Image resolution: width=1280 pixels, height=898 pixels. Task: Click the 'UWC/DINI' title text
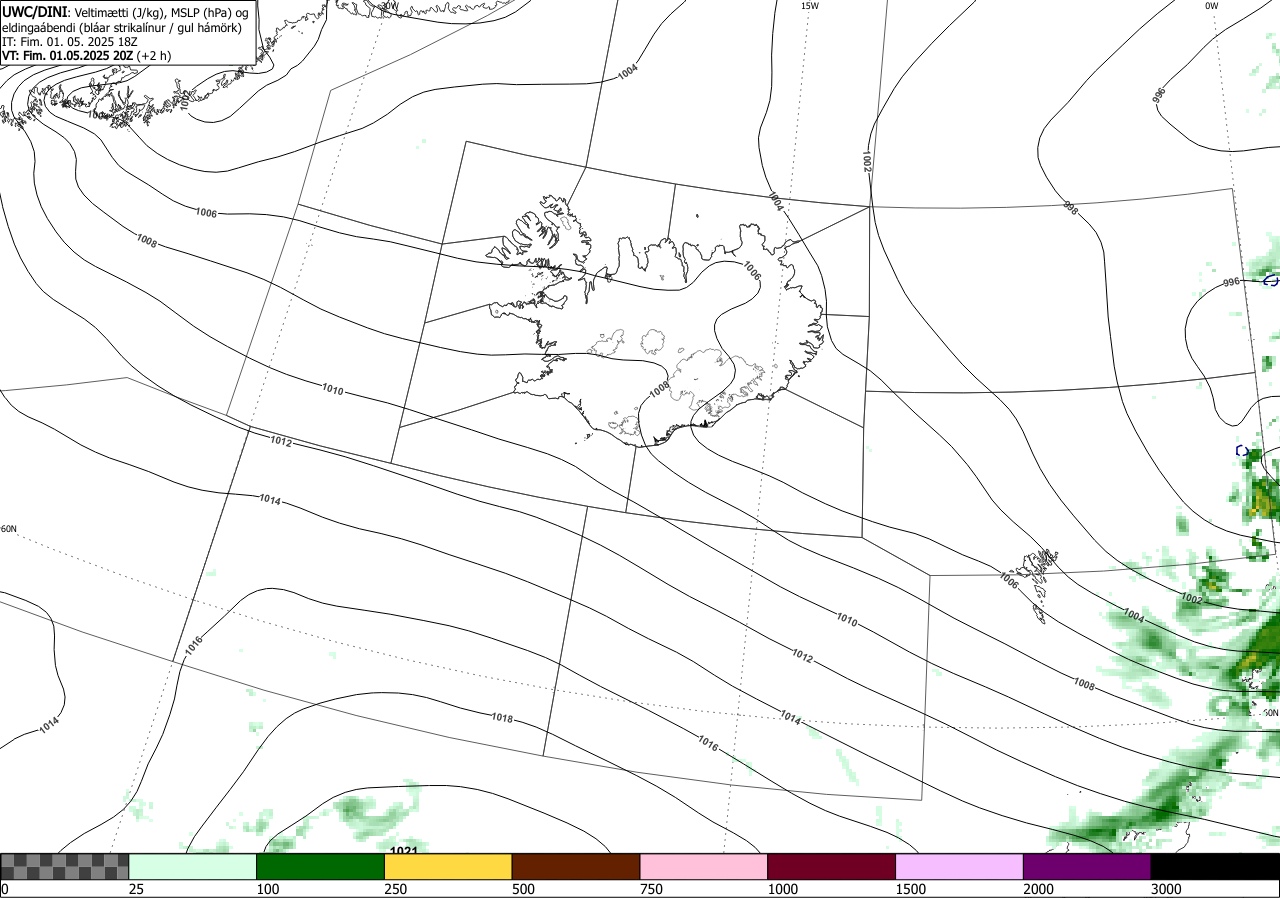point(35,11)
